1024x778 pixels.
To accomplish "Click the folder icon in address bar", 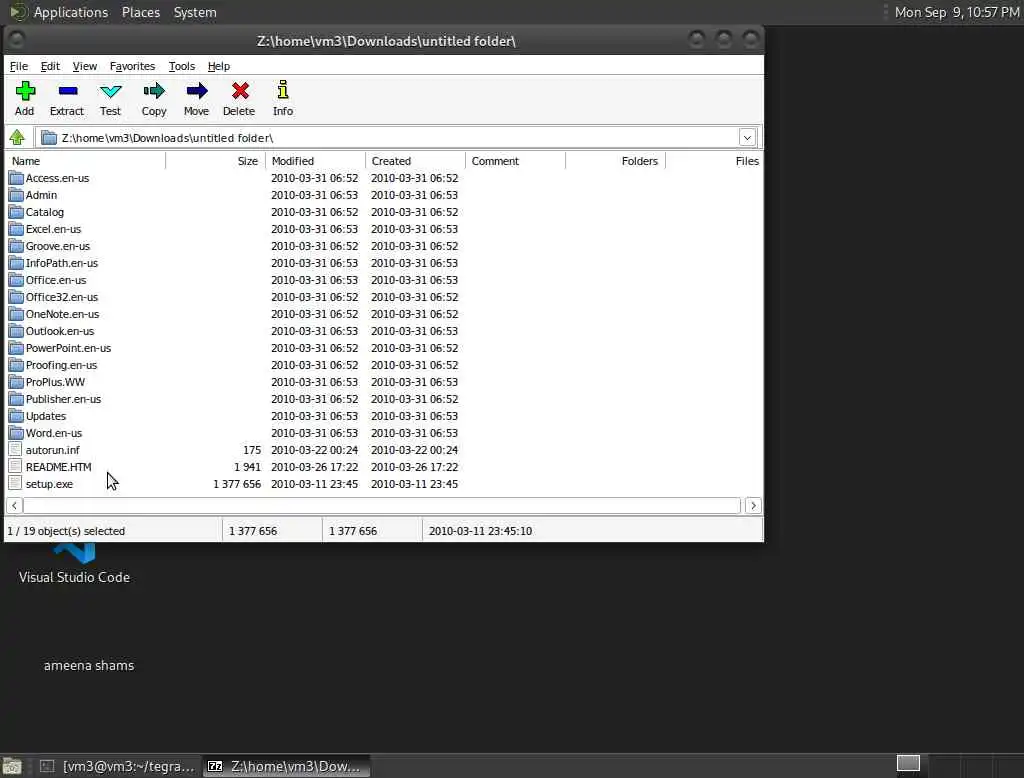I will 49,137.
